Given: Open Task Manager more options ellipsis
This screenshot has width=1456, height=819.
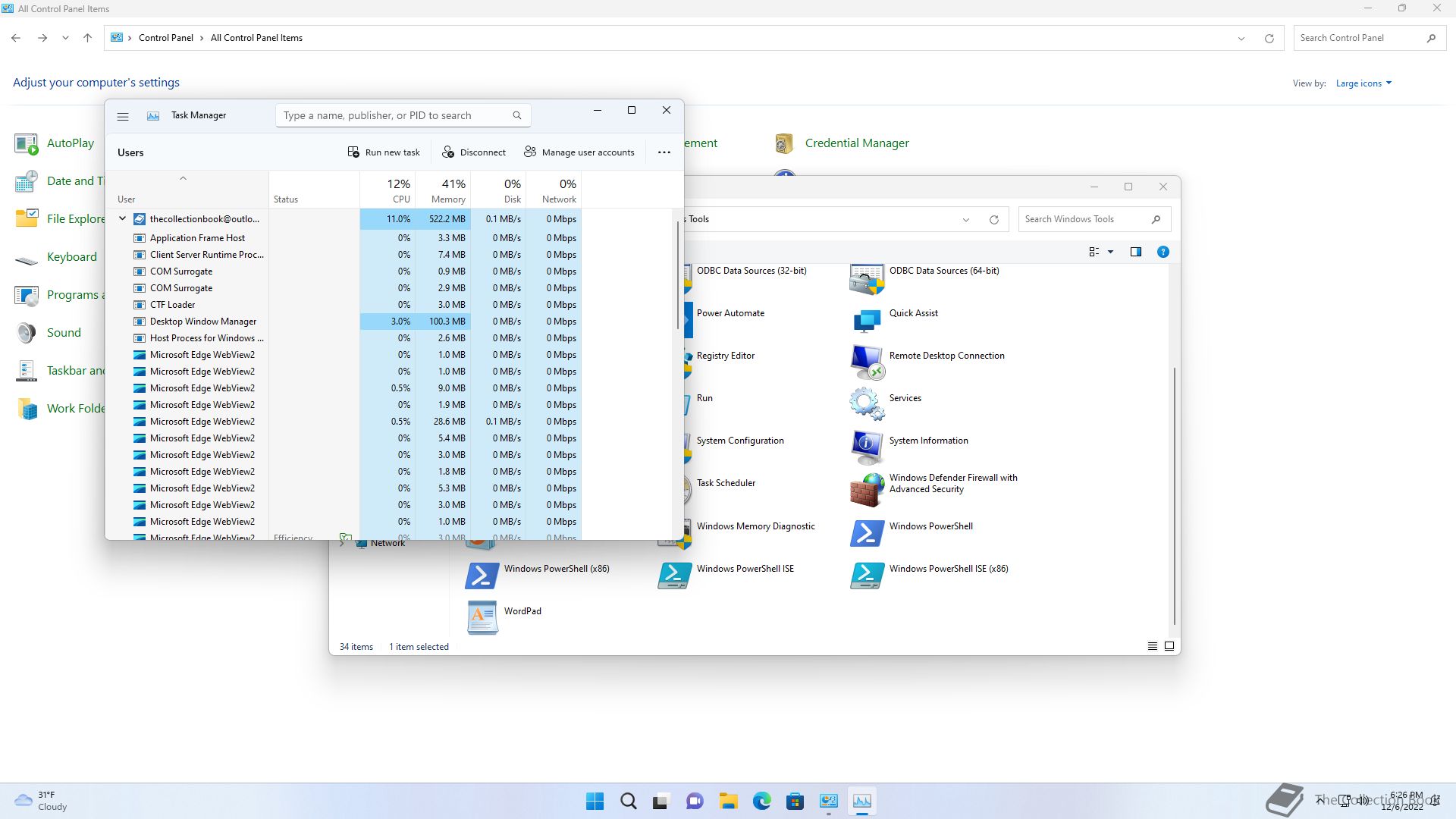Looking at the screenshot, I should pyautogui.click(x=664, y=152).
